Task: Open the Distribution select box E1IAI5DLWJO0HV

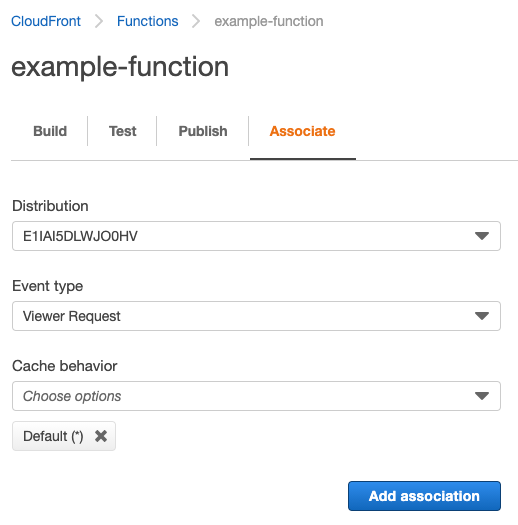Action: coord(256,236)
